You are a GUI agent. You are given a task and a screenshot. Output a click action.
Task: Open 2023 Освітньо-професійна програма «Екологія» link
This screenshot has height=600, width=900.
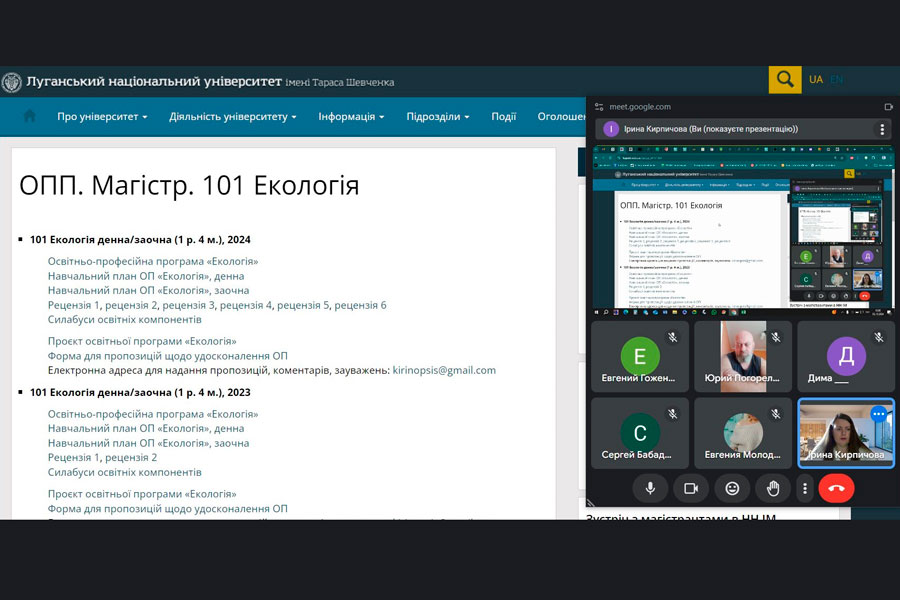pyautogui.click(x=153, y=414)
